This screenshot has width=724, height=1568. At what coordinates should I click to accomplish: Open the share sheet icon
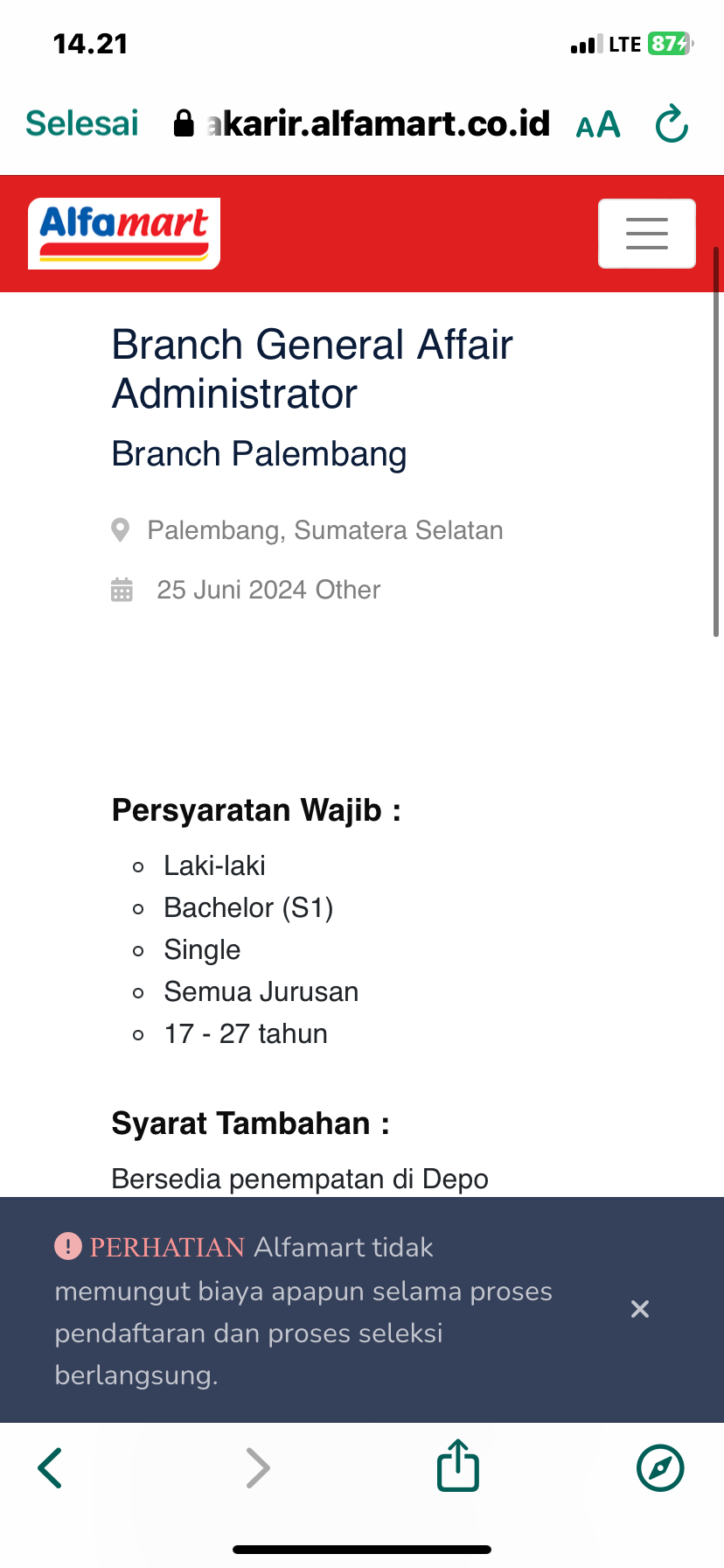[x=457, y=1466]
